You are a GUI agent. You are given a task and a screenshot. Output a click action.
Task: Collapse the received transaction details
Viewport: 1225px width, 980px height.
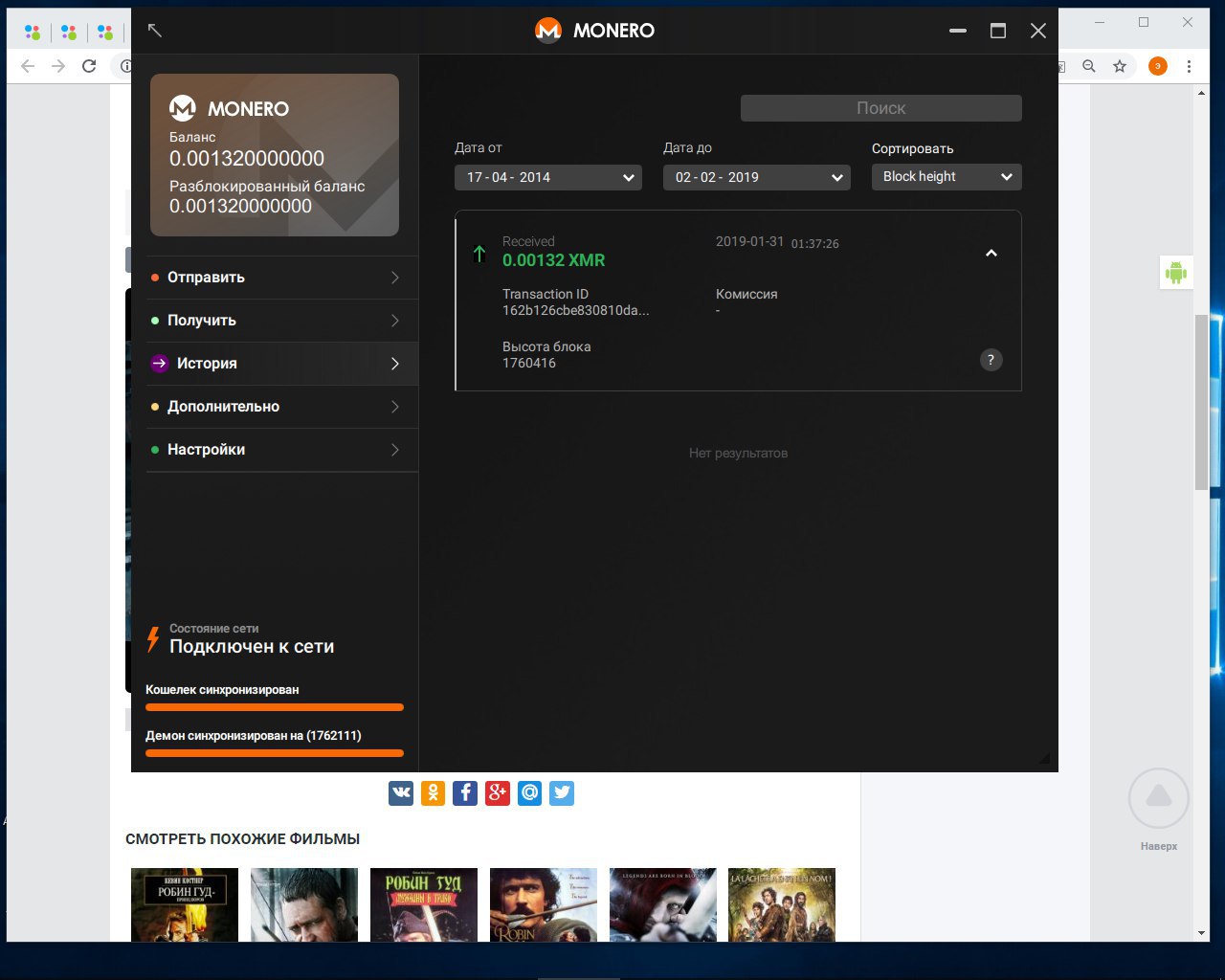click(x=991, y=254)
